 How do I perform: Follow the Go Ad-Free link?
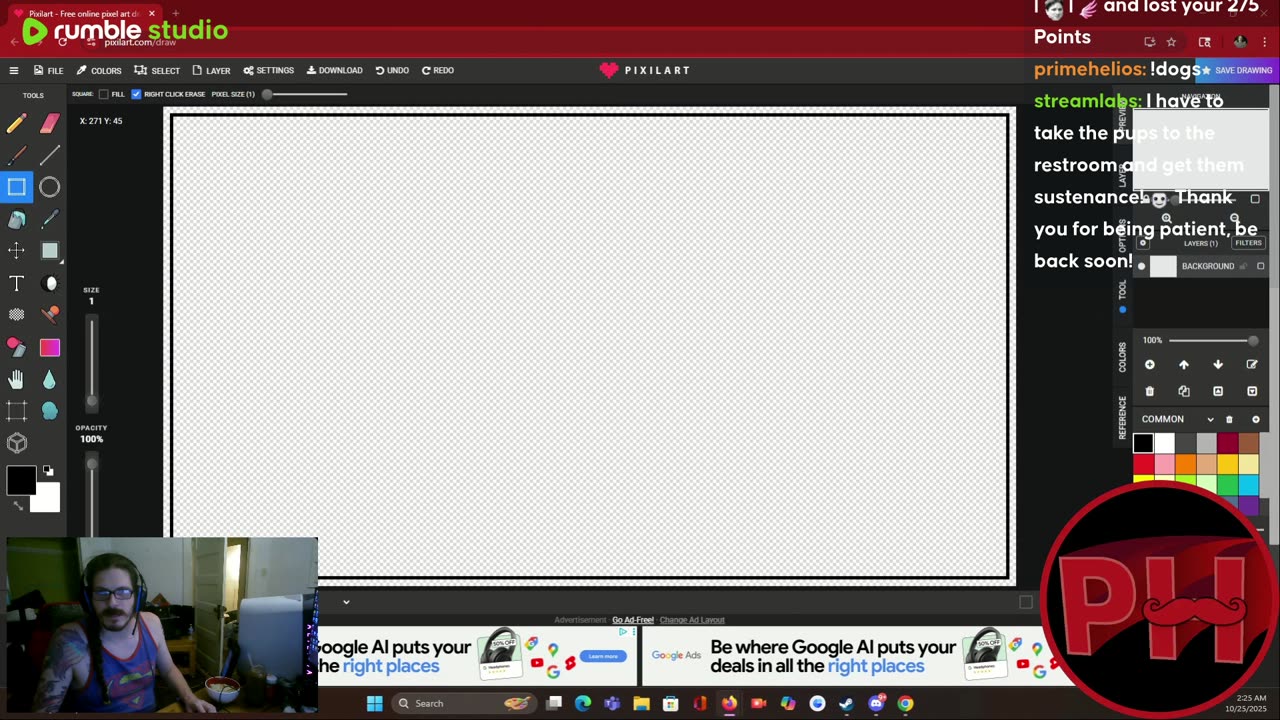click(633, 620)
